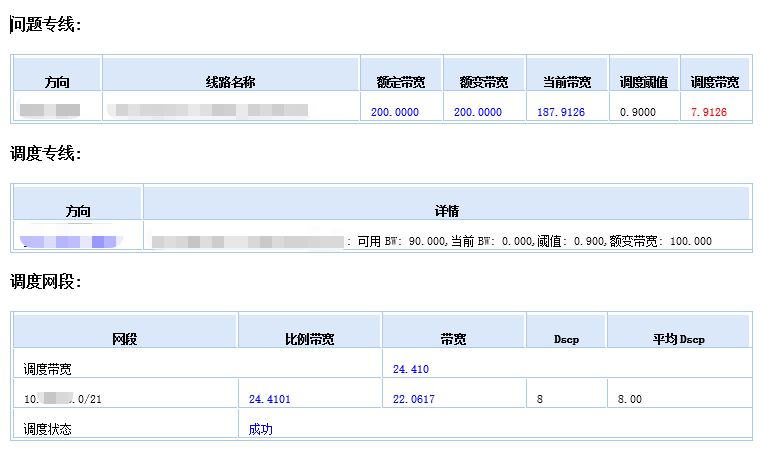Click the blue value 24.410

point(411,369)
